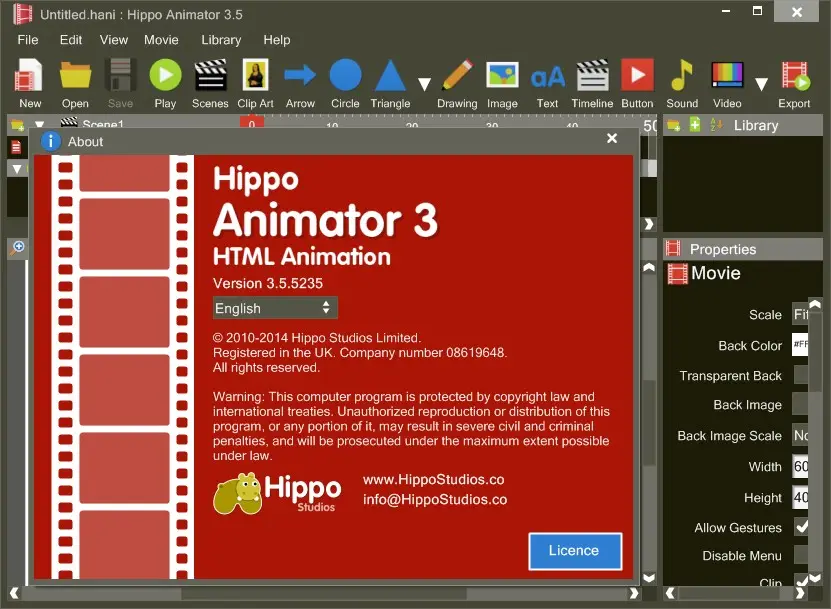Viewport: 831px width, 609px height.
Task: Click info@HippoStudios.co email link
Action: (x=435, y=499)
